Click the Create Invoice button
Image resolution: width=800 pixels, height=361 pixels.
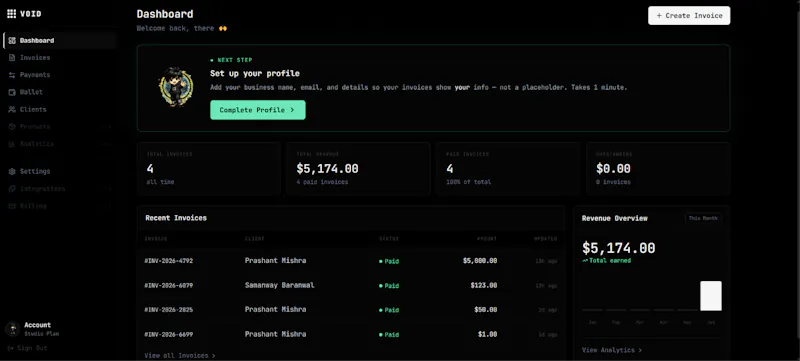pyautogui.click(x=689, y=15)
